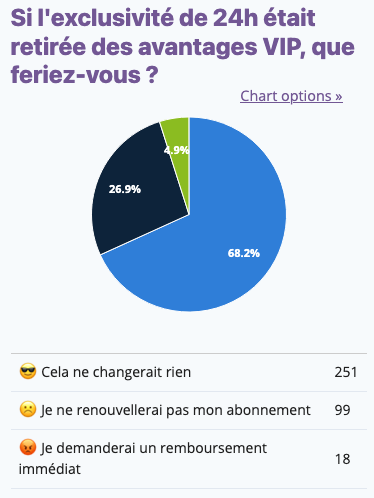
Task: Click 'feriez-vous ?' in the heading
Action: pyautogui.click(x=84, y=75)
